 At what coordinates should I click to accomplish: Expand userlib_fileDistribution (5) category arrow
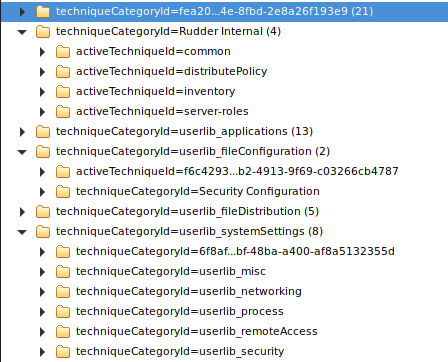click(22, 212)
